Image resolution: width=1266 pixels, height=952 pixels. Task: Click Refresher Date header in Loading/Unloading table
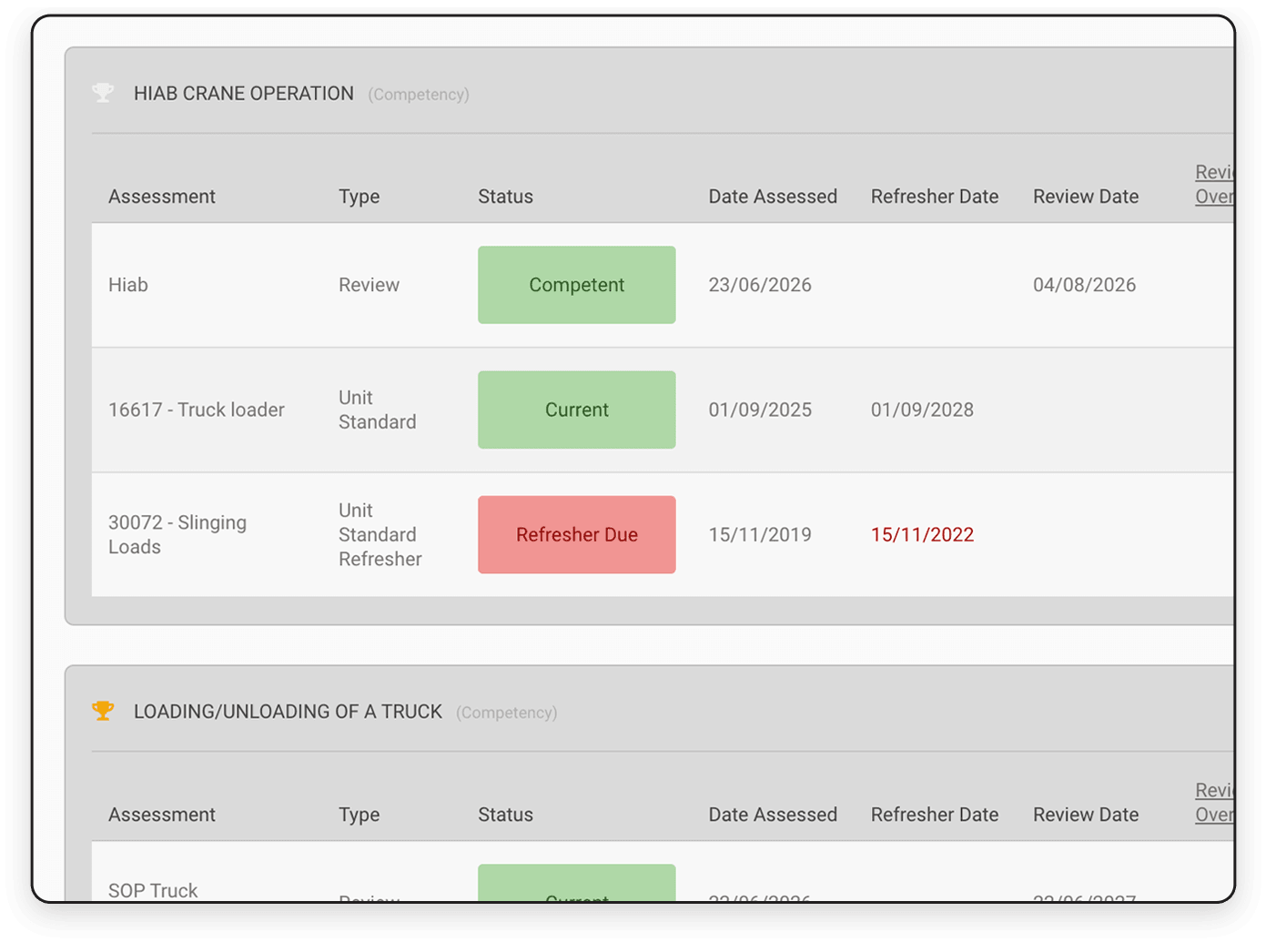click(935, 815)
